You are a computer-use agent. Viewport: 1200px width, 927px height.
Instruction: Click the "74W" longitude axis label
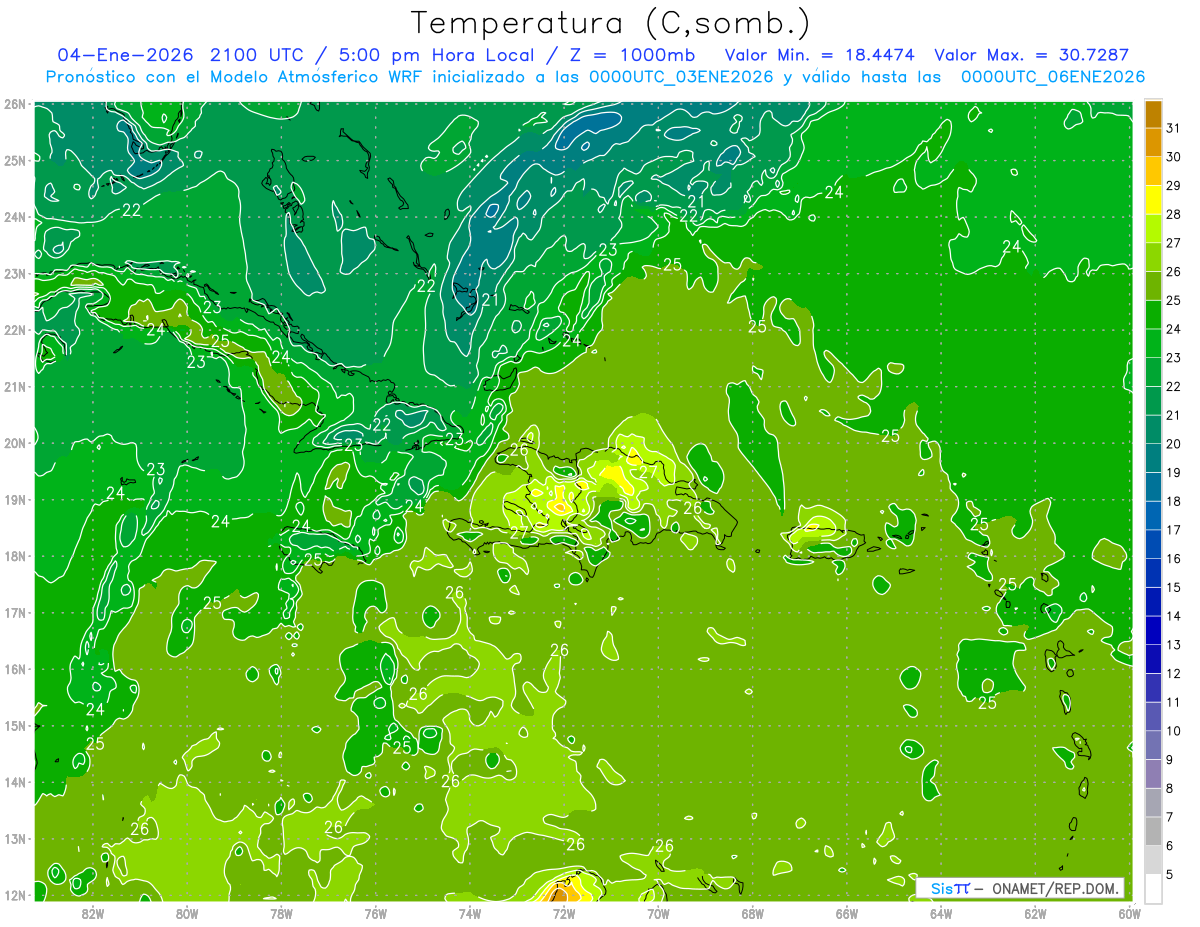coord(469,913)
